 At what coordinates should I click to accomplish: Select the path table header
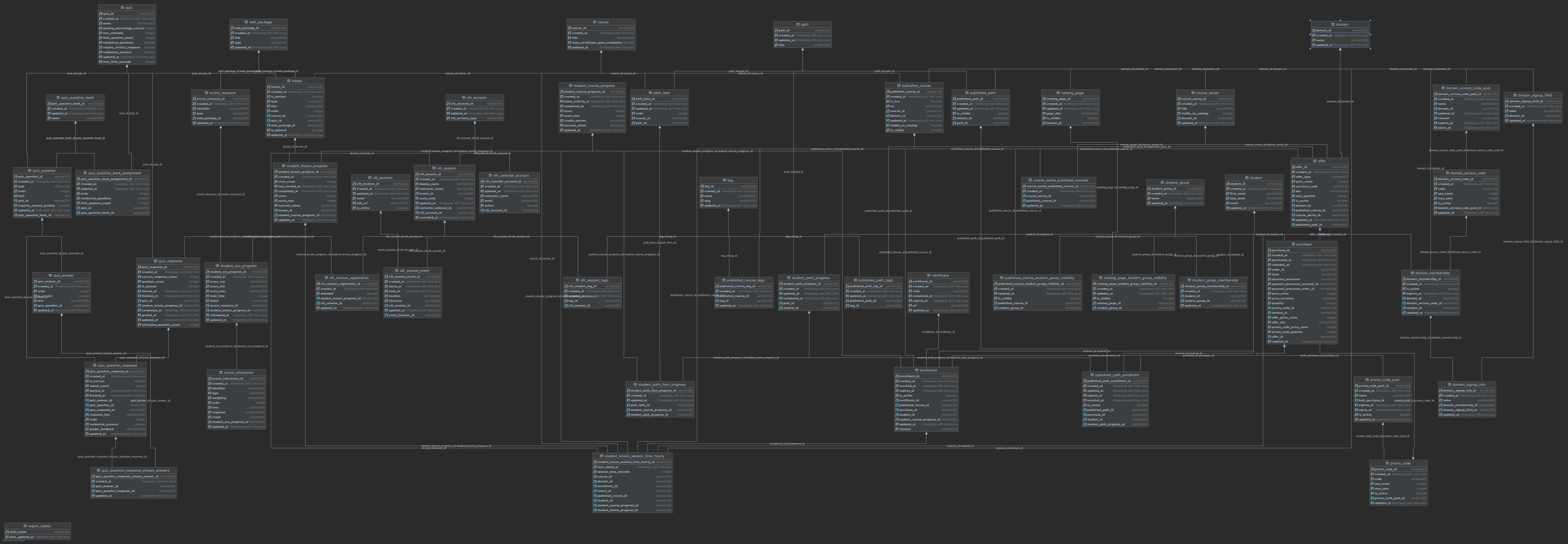coord(802,24)
